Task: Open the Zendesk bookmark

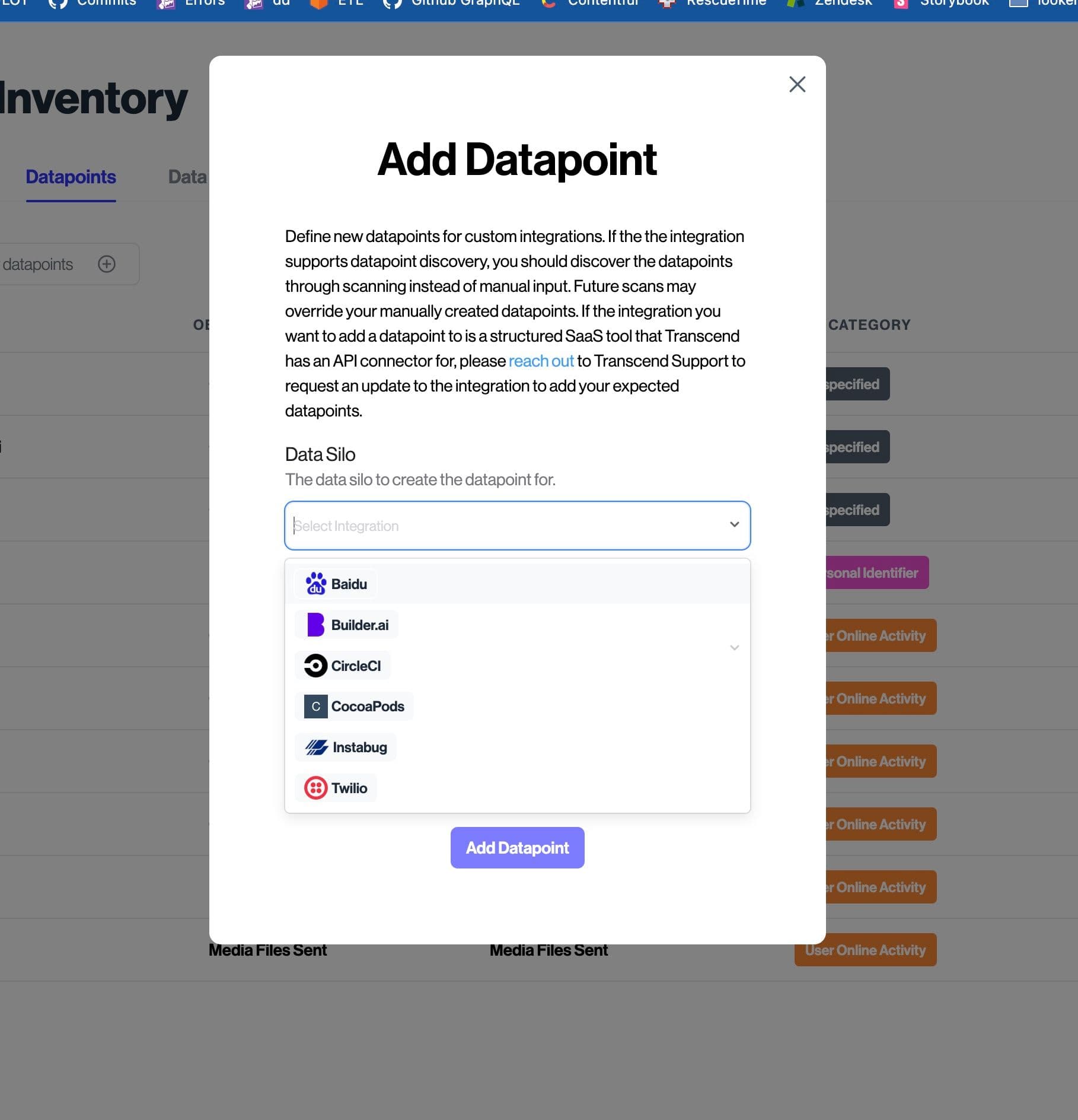Action: (x=842, y=4)
